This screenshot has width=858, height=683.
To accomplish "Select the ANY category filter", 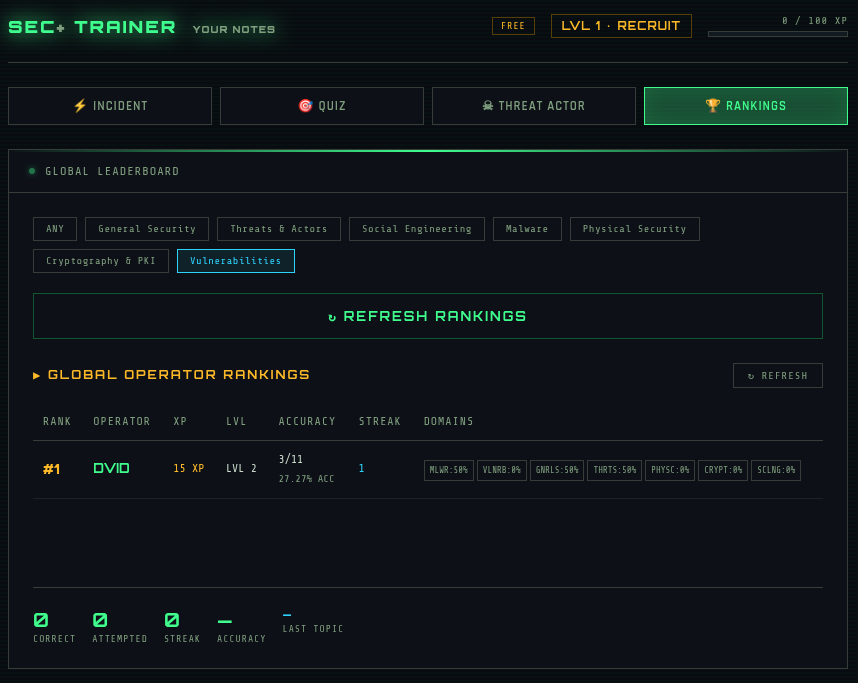I will click(54, 228).
